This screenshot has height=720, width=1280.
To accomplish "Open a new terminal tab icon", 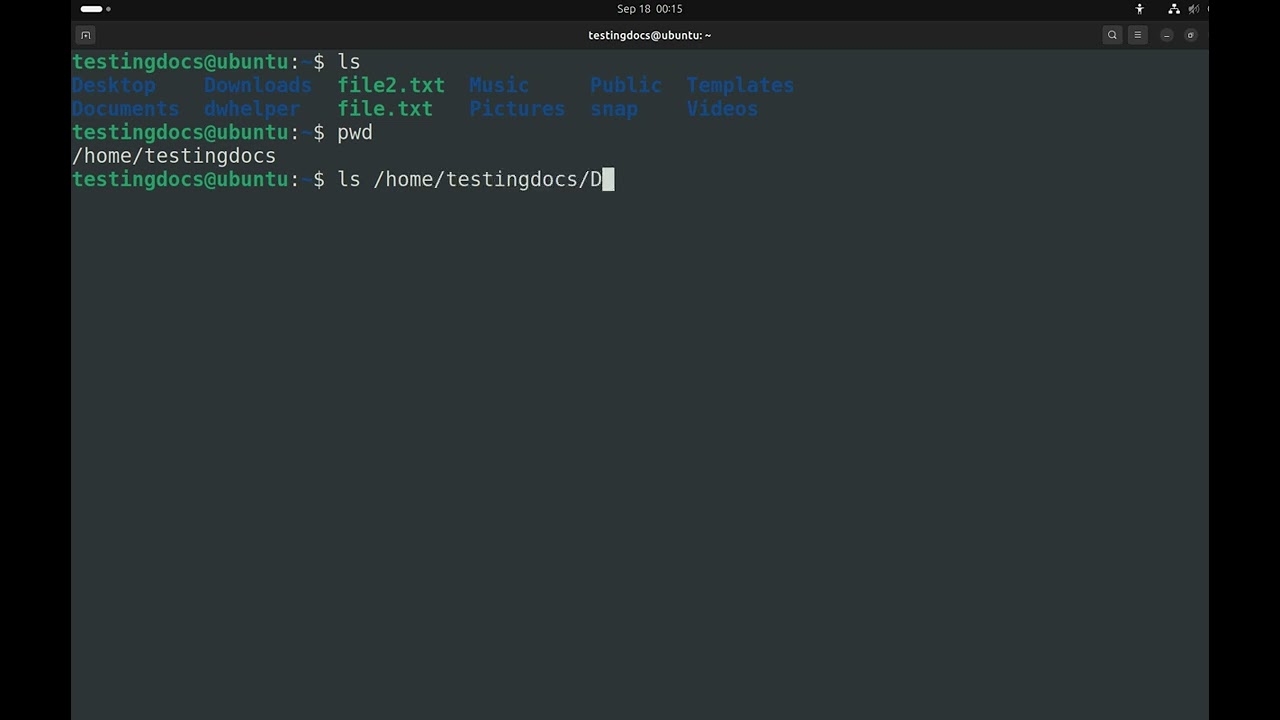I will point(86,35).
